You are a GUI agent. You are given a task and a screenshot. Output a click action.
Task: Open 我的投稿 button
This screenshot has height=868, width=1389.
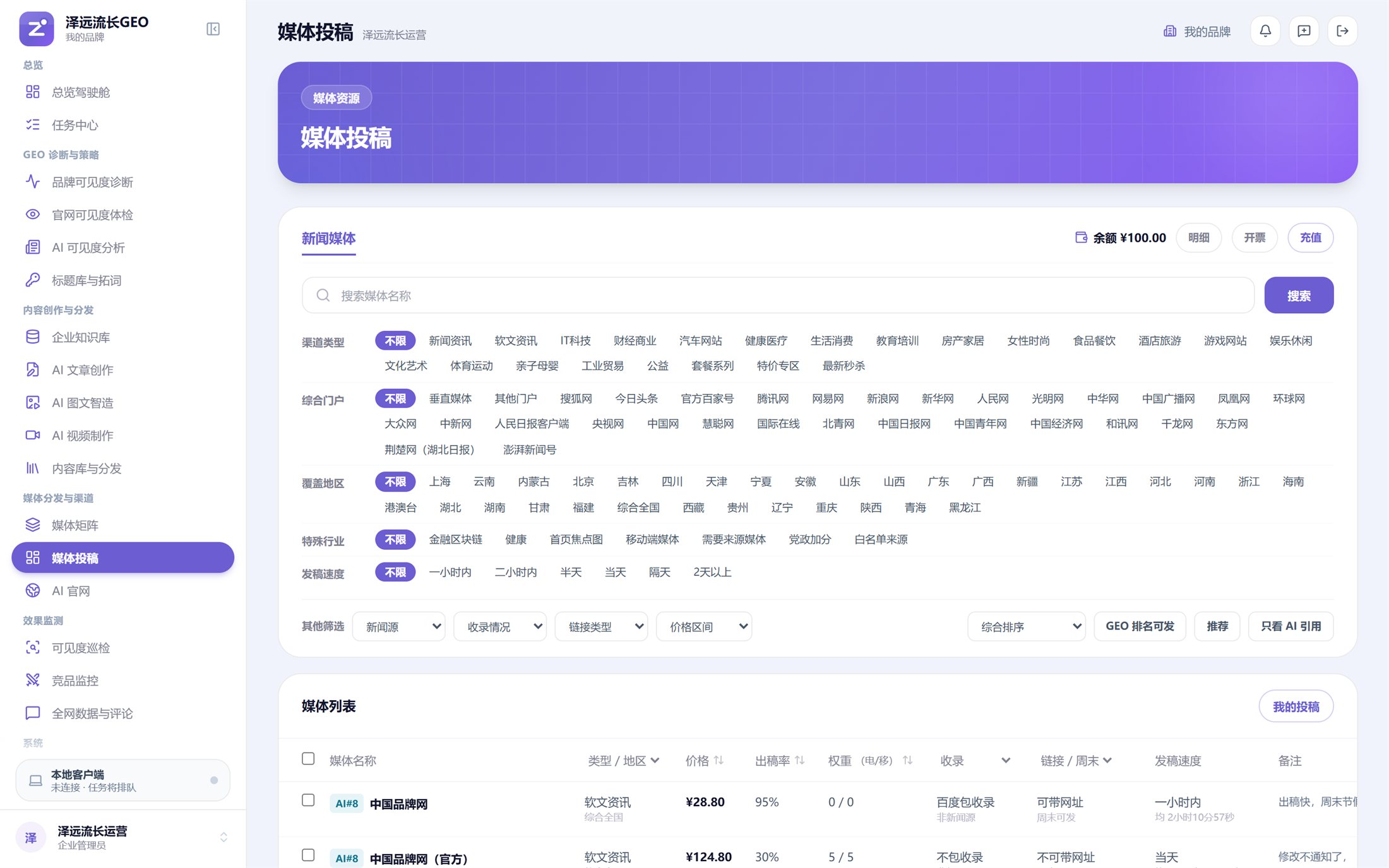point(1296,707)
